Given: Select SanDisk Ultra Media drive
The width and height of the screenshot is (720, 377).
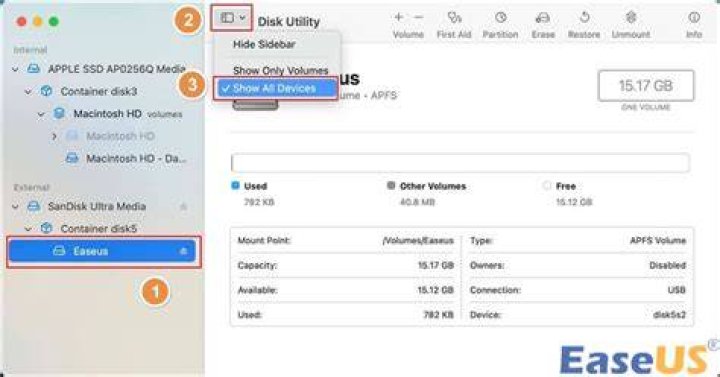Looking at the screenshot, I should pos(97,207).
